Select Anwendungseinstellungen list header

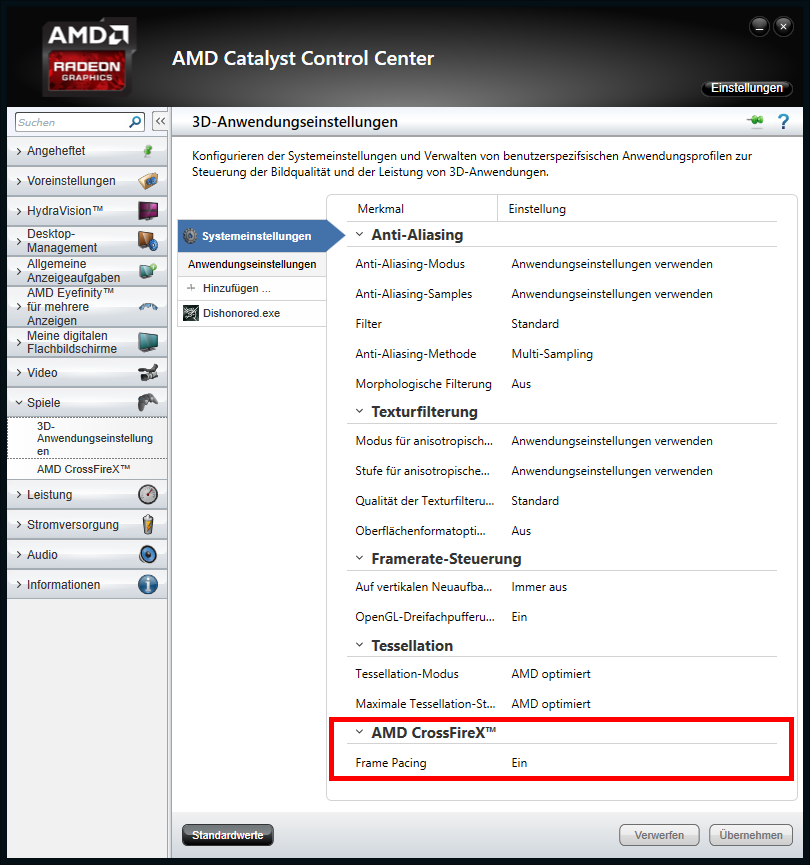click(x=252, y=264)
